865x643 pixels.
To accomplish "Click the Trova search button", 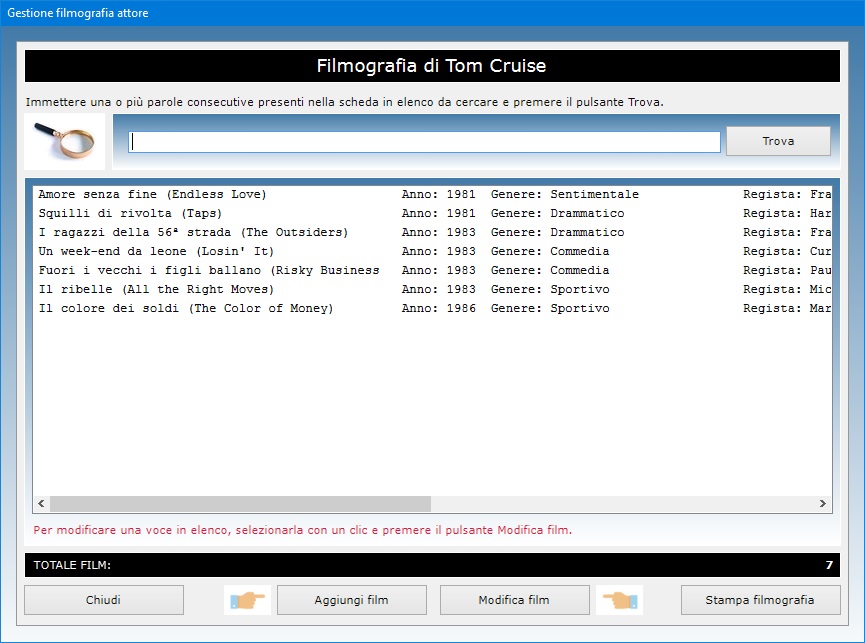I will click(x=778, y=141).
